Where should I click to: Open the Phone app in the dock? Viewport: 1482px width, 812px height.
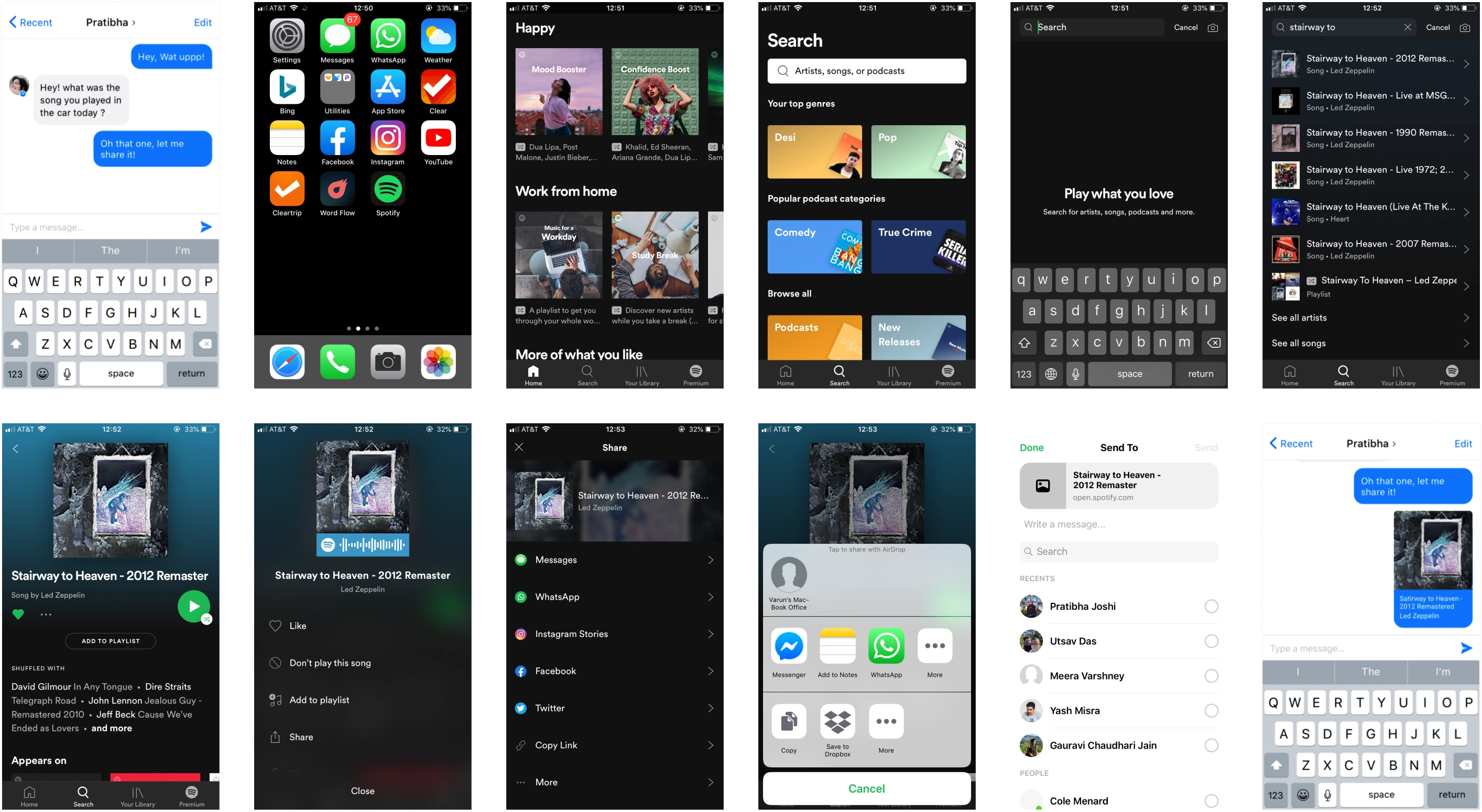[337, 361]
